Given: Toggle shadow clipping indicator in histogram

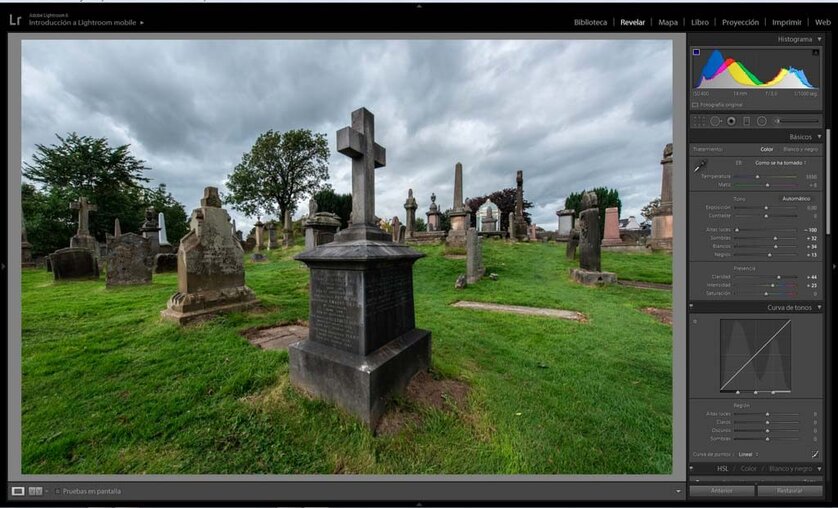Looking at the screenshot, I should [696, 52].
